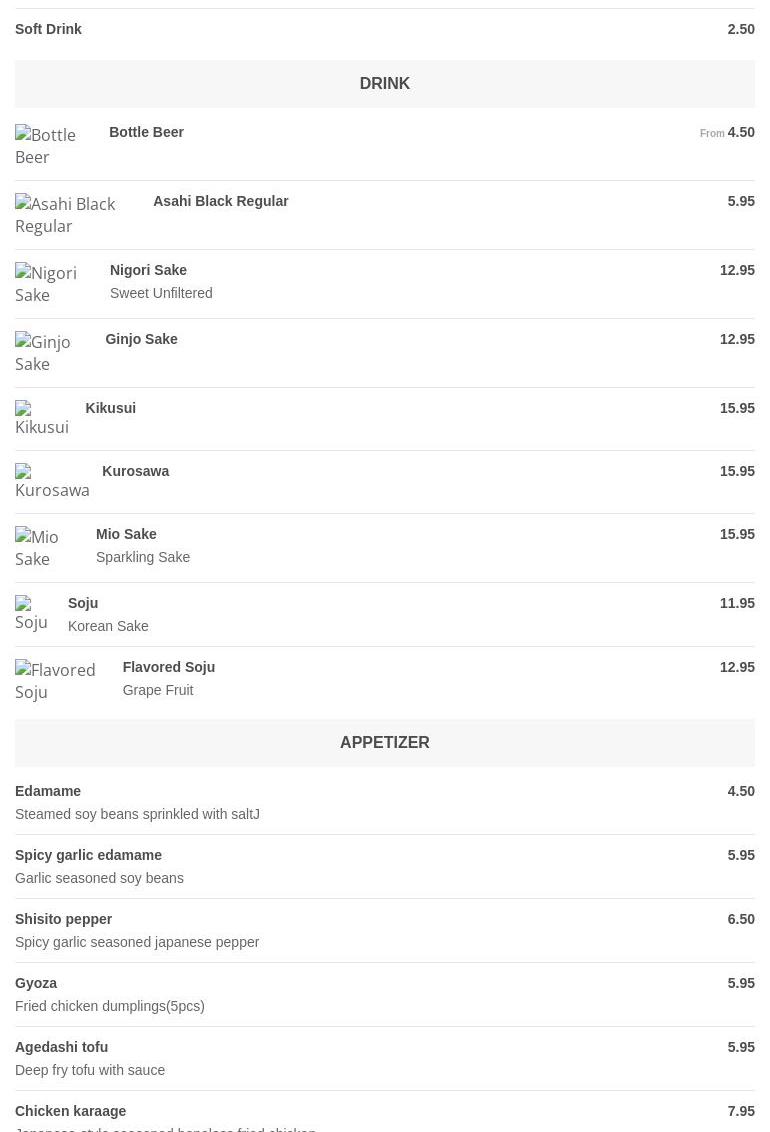Viewport: 770px width, 1132px height.
Task: Open the Gyoza menu item
Action: point(36,983)
